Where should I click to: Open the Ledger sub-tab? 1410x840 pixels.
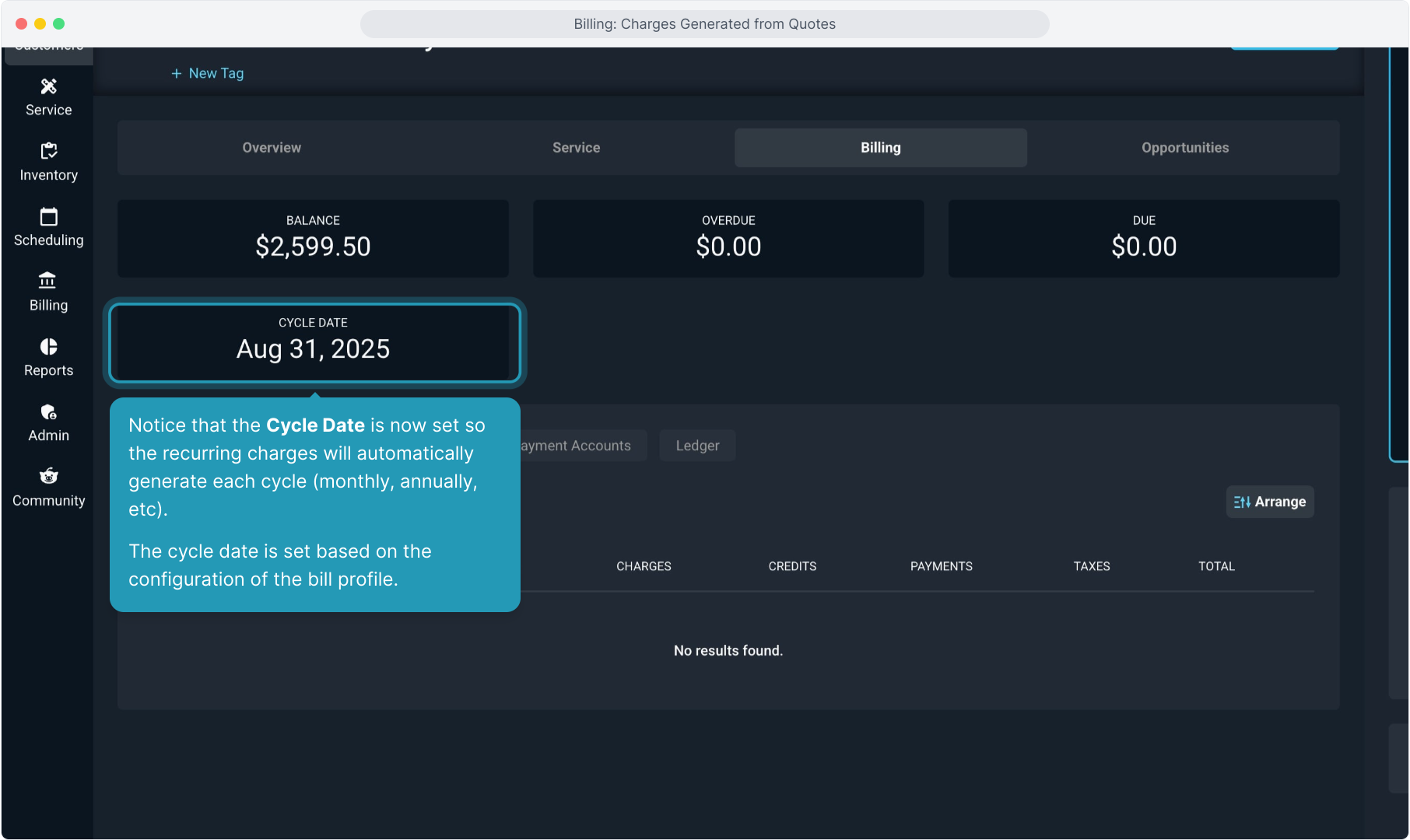pos(697,446)
